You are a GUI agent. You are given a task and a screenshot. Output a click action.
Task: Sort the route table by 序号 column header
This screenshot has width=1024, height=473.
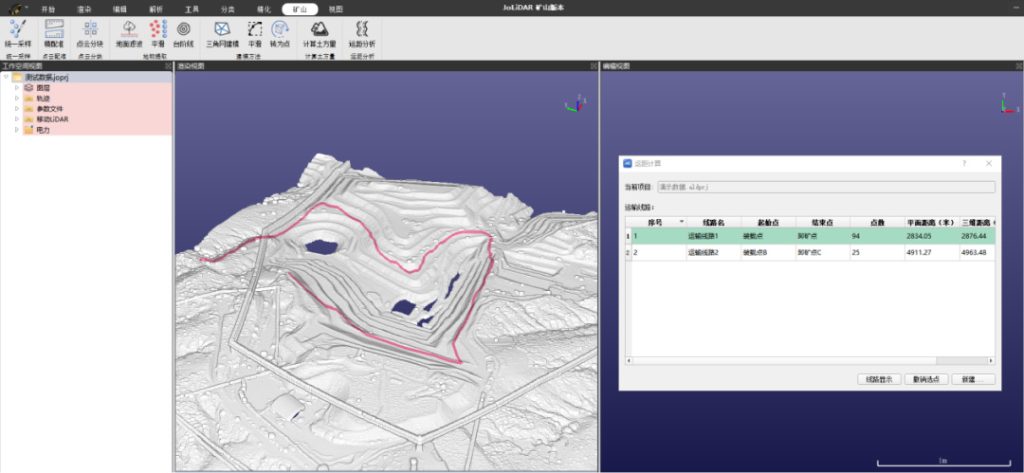click(656, 221)
